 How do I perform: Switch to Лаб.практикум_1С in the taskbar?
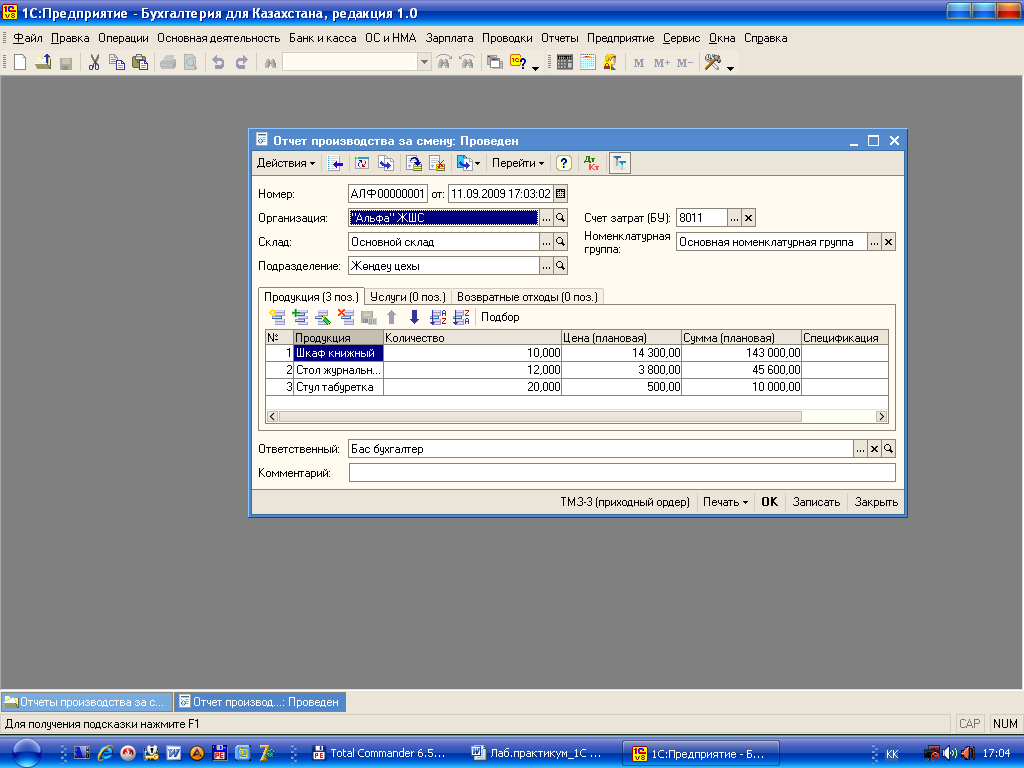click(537, 754)
